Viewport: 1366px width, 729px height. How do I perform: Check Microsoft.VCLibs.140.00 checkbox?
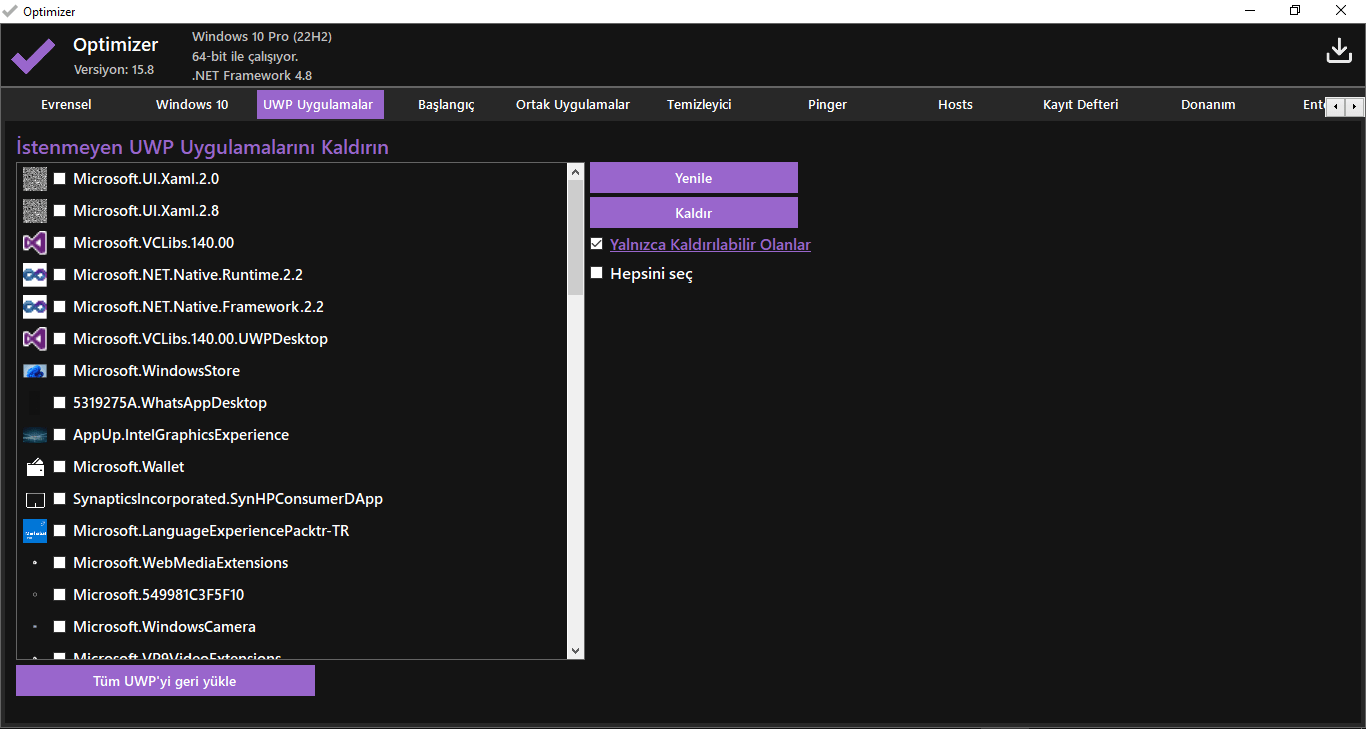60,243
